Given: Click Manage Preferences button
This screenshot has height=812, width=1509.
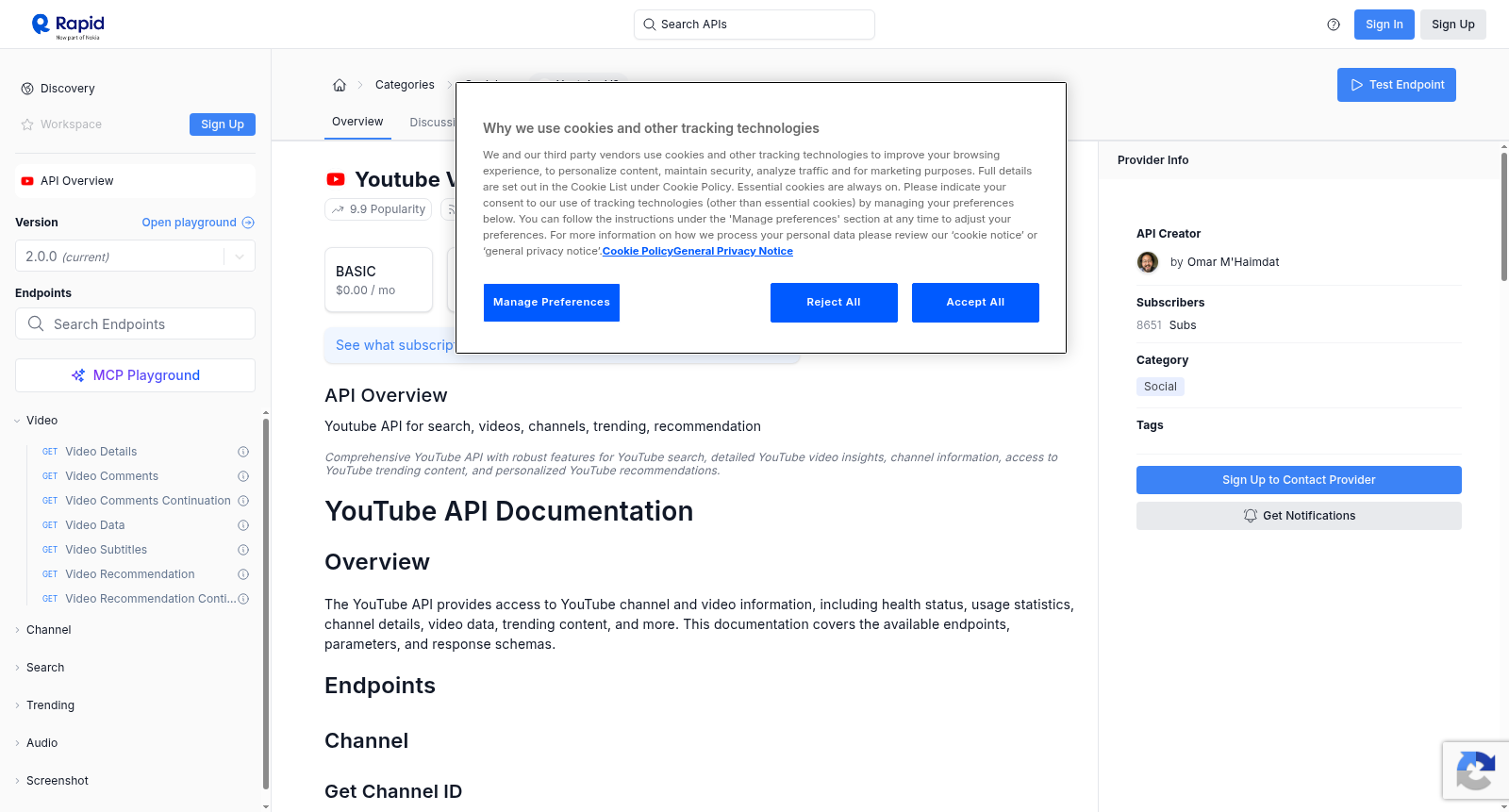Looking at the screenshot, I should coord(552,303).
